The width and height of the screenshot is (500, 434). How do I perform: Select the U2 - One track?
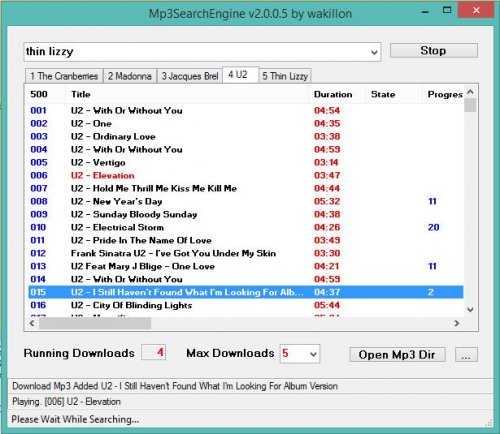coord(246,124)
